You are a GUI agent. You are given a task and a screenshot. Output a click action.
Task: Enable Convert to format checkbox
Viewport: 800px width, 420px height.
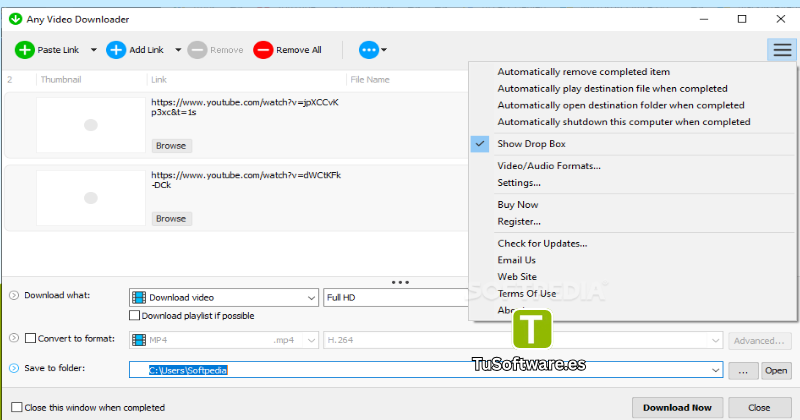click(31, 338)
